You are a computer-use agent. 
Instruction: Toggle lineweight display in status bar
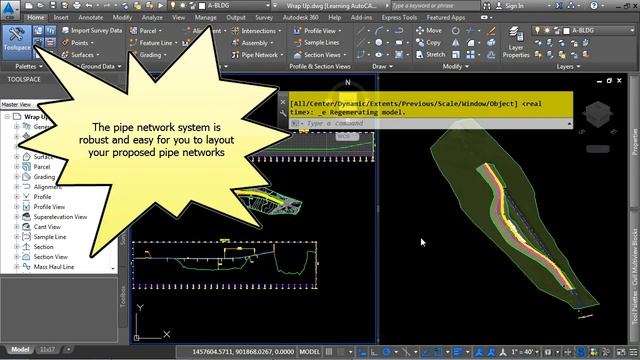coord(458,351)
